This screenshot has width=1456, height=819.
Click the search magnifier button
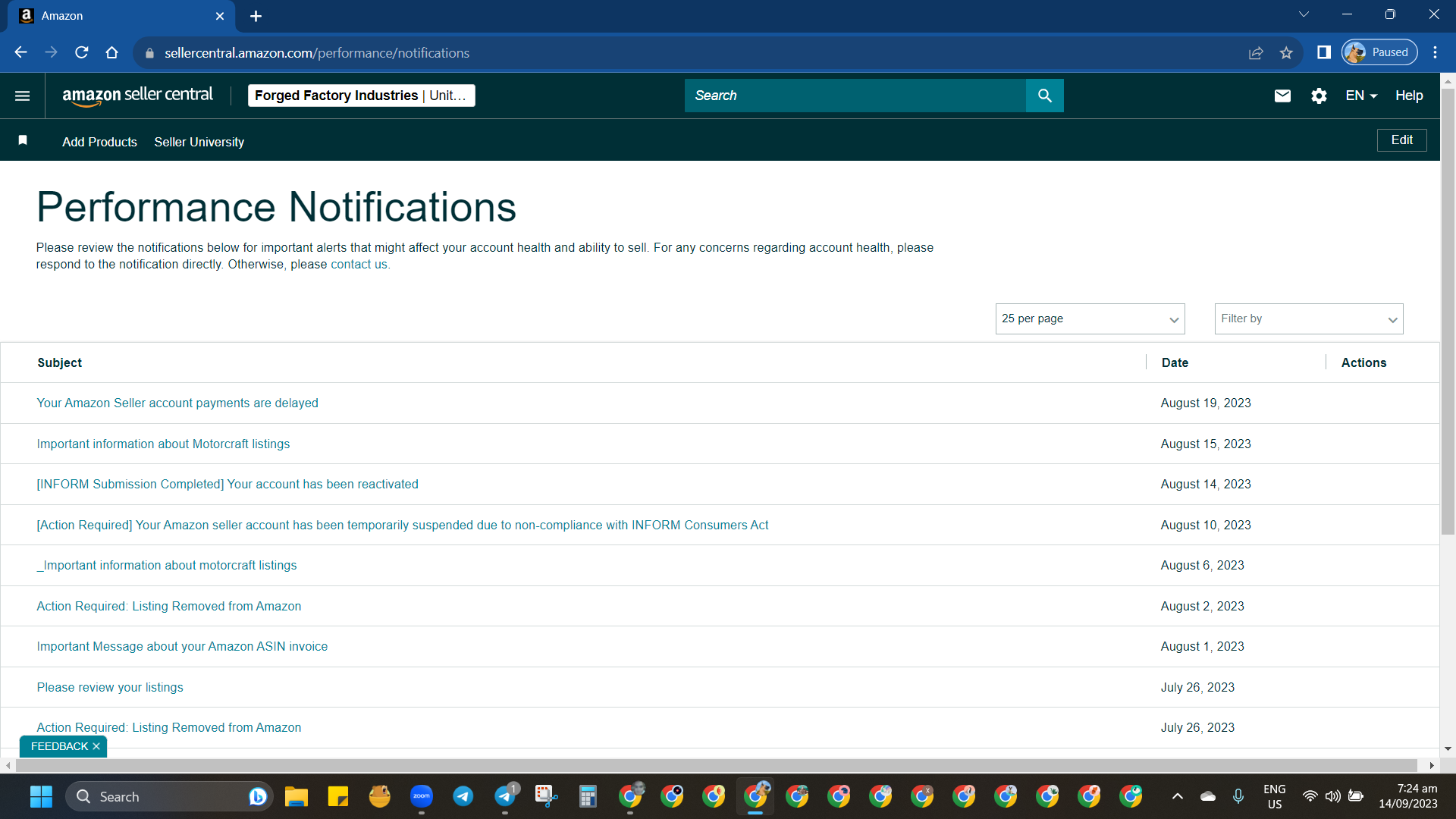1045,96
